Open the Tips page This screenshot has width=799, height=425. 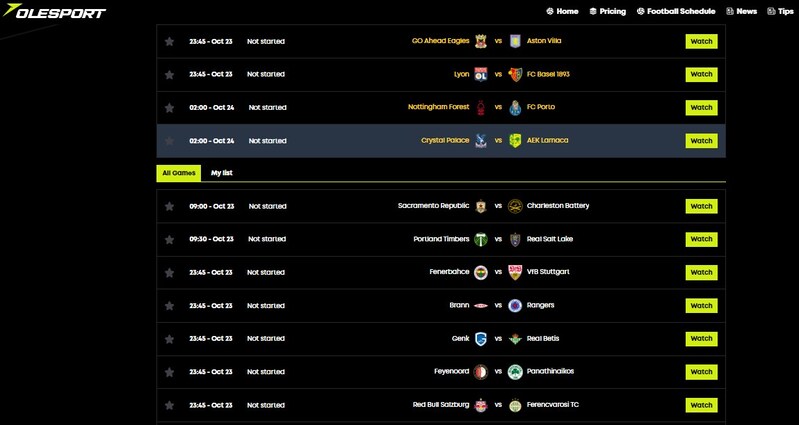pyautogui.click(x=779, y=11)
